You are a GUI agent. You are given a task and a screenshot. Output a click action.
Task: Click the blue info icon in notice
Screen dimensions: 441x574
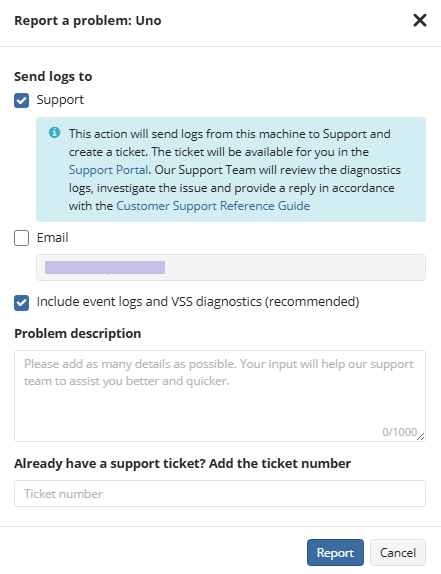pos(55,133)
